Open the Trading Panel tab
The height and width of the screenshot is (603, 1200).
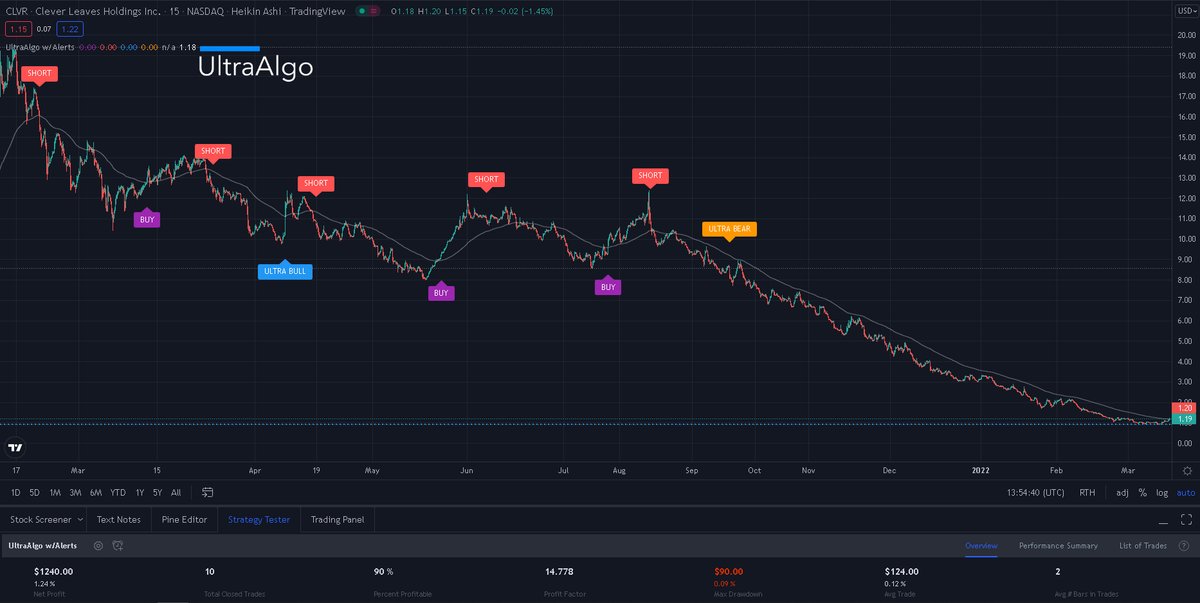click(x=337, y=520)
